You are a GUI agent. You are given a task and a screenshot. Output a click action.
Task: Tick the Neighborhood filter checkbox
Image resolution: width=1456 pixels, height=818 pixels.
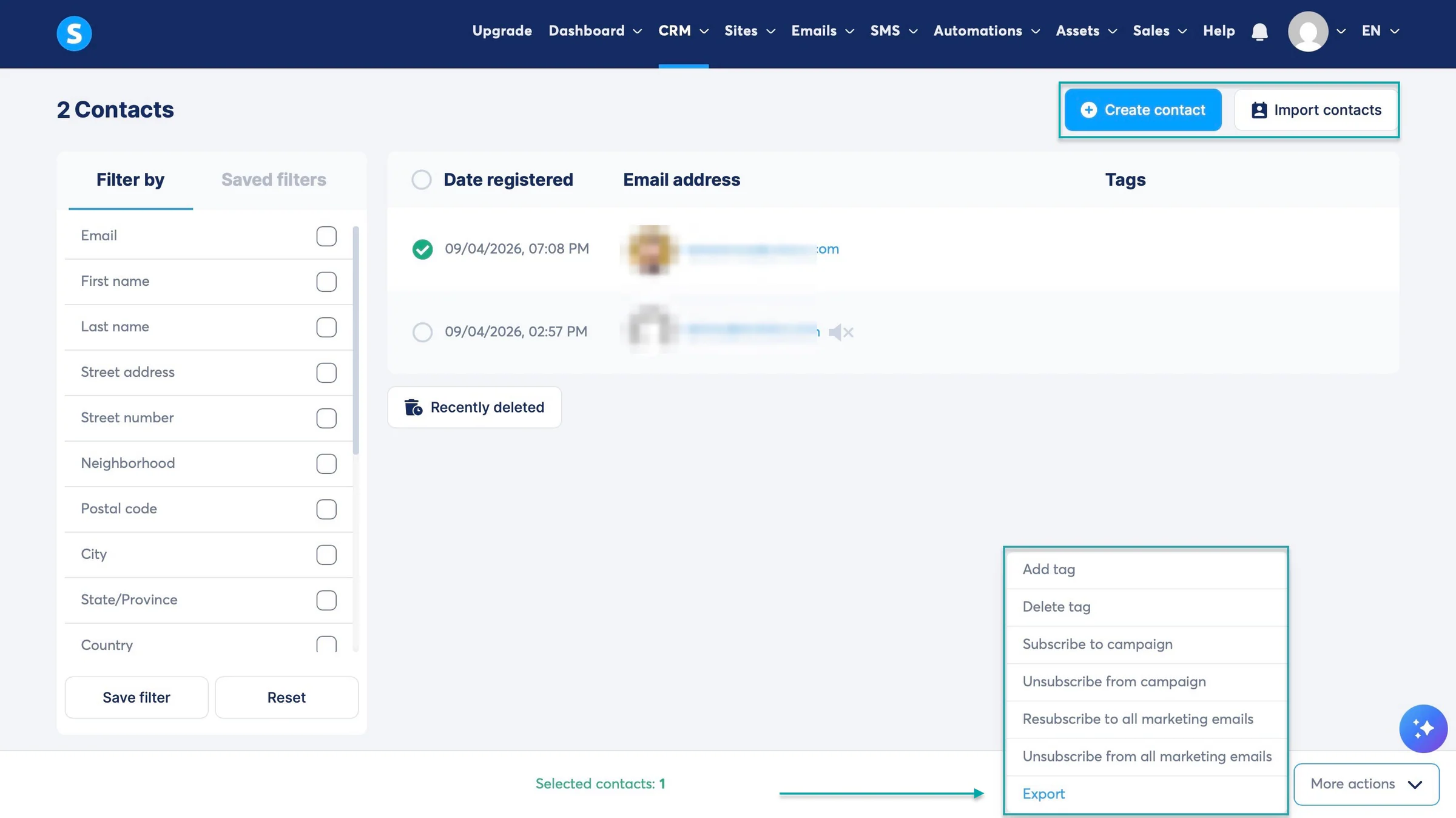pos(326,464)
